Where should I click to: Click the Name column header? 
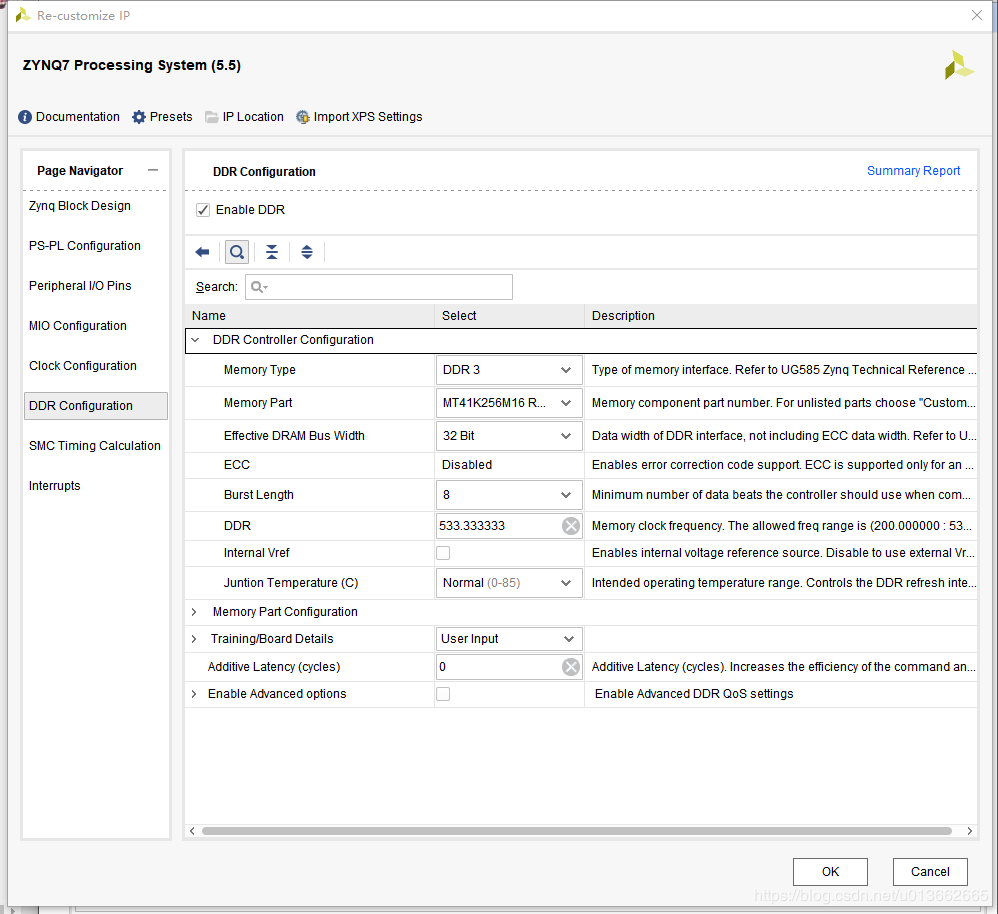[x=310, y=316]
